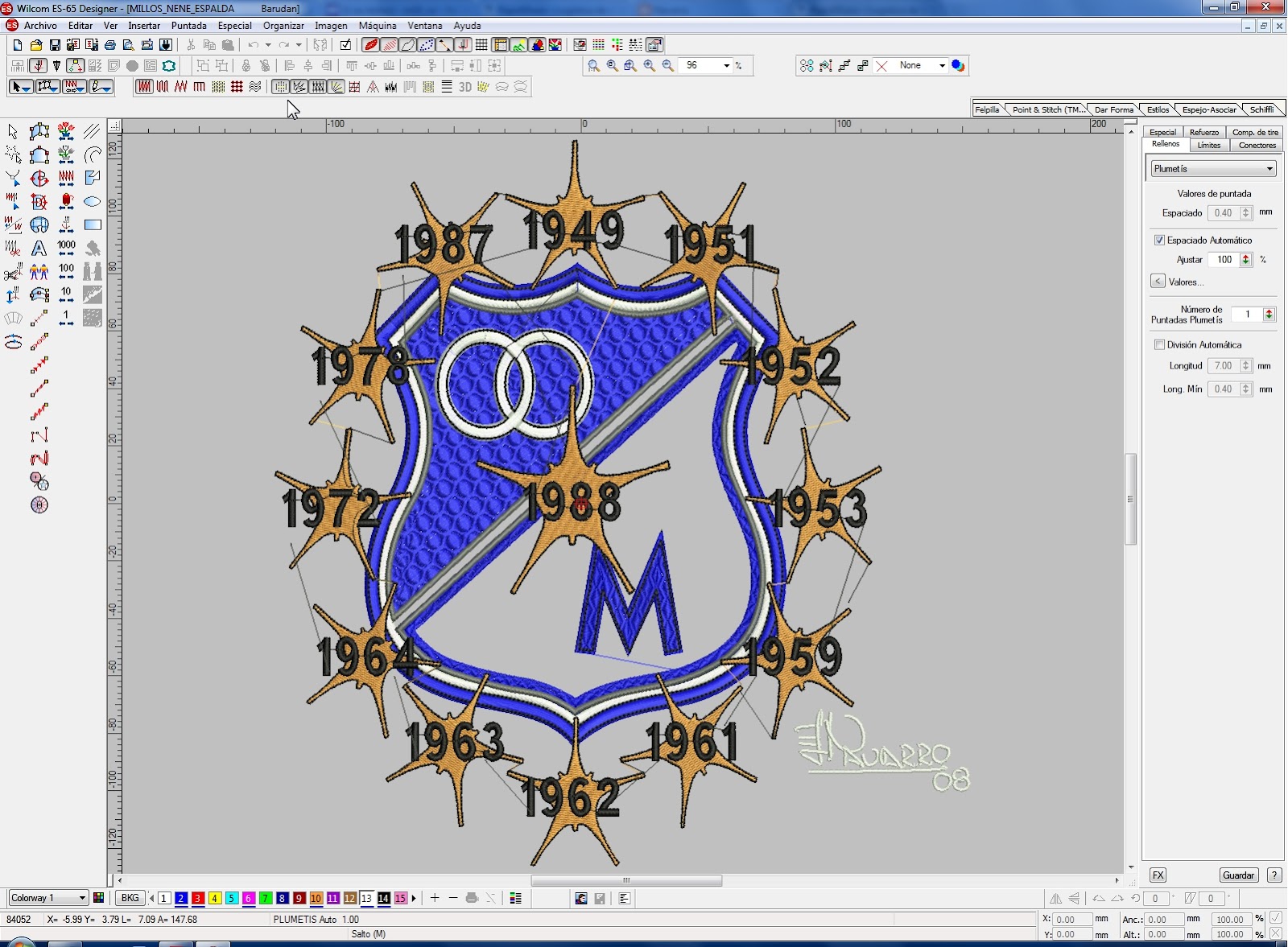Save the design using the floppy icon
The image size is (1288, 947).
click(55, 45)
